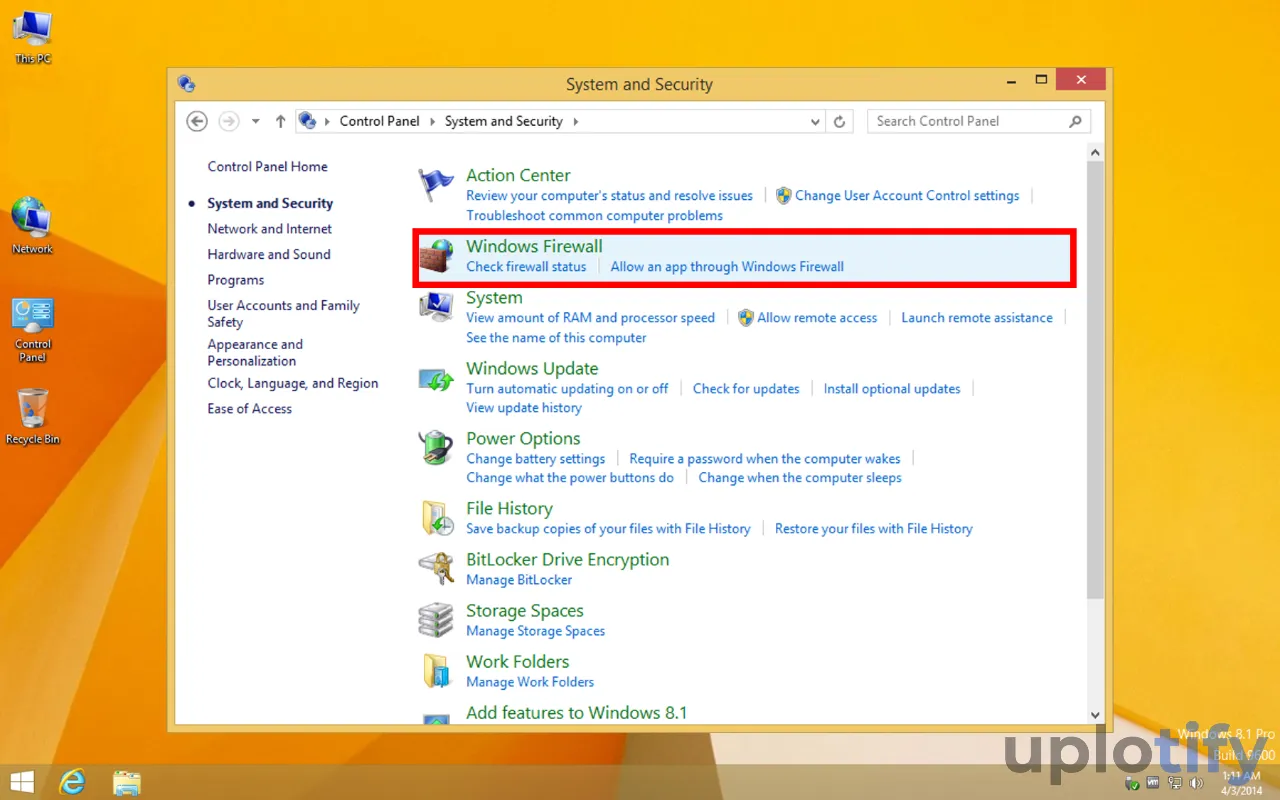Click Check firewall status
Viewport: 1280px width, 800px height.
click(526, 267)
